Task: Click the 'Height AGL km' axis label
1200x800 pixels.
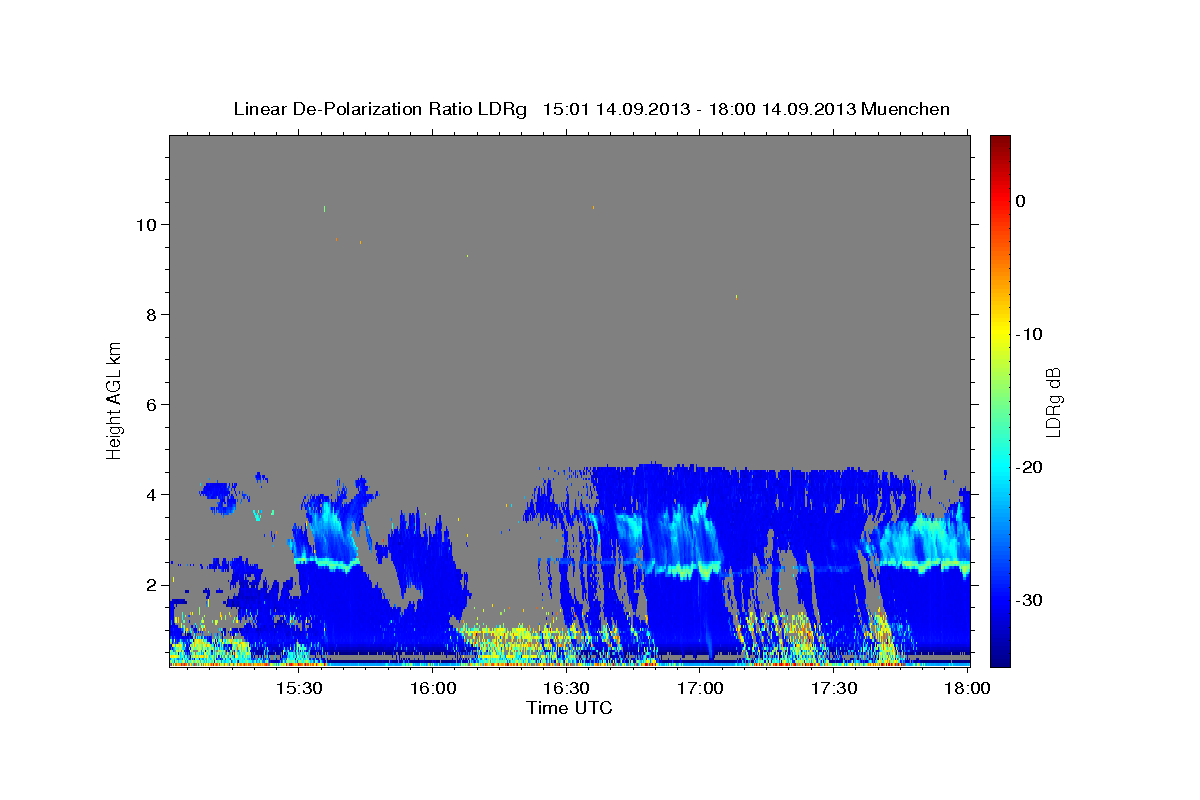Action: pyautogui.click(x=115, y=400)
